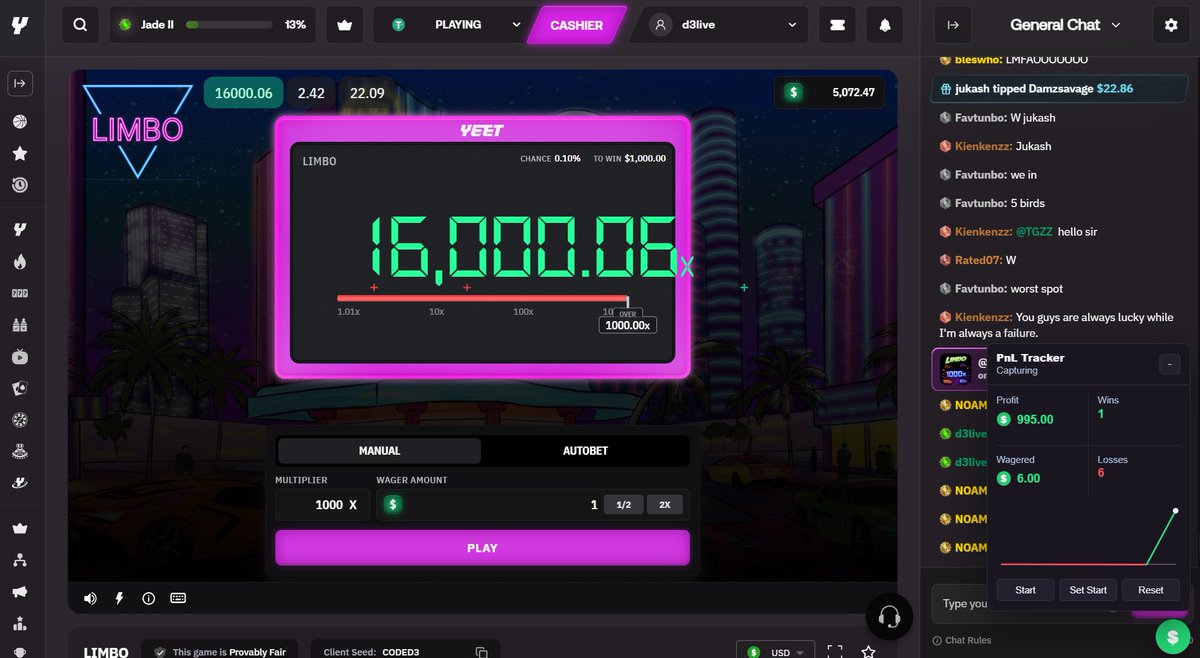This screenshot has width=1200, height=658.
Task: Toggle game sound speaker icon
Action: point(91,598)
